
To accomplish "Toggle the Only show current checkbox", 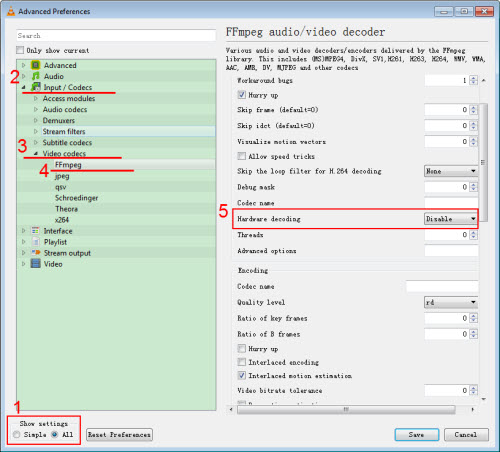I will coord(20,50).
